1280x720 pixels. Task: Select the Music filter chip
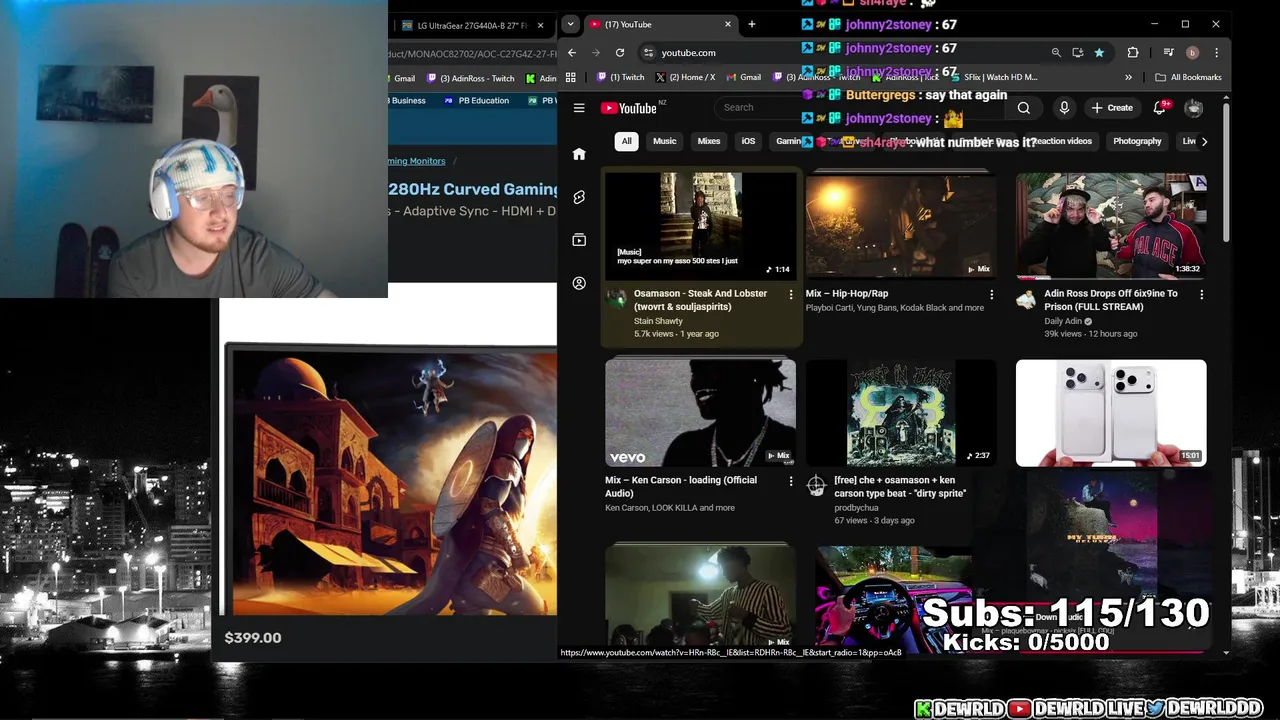tap(665, 141)
